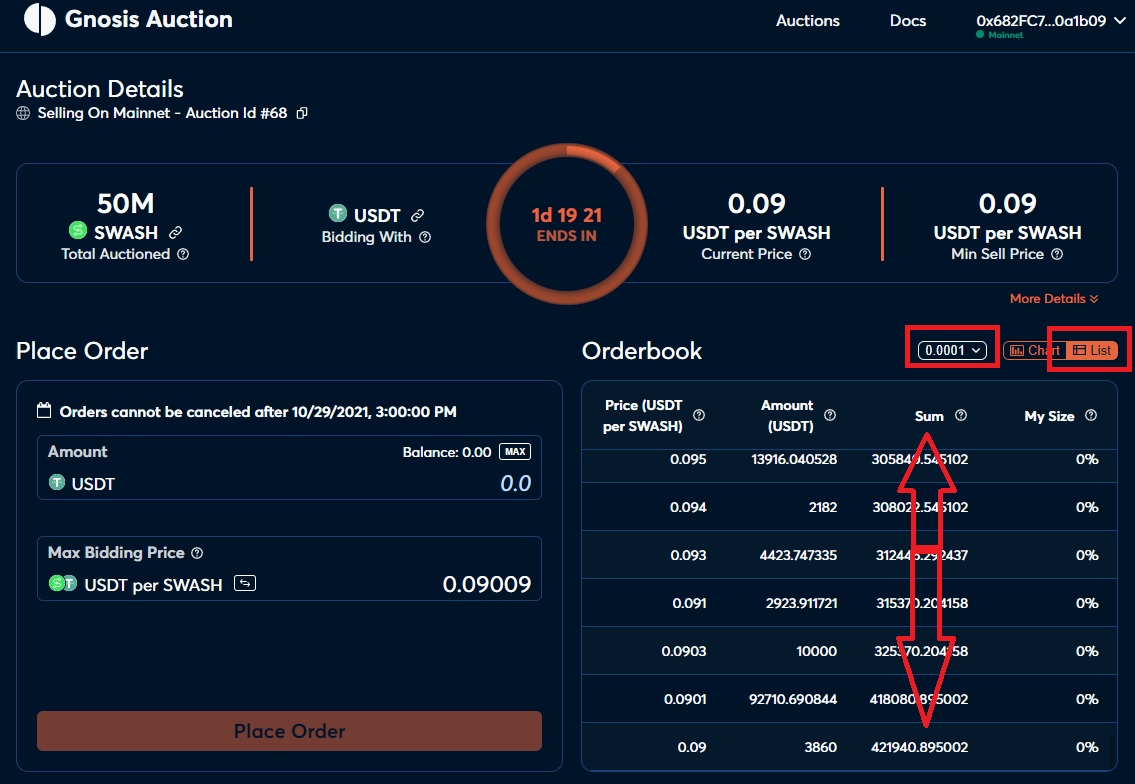Switch orderbook to Chart view
1135x784 pixels.
pyautogui.click(x=1034, y=350)
